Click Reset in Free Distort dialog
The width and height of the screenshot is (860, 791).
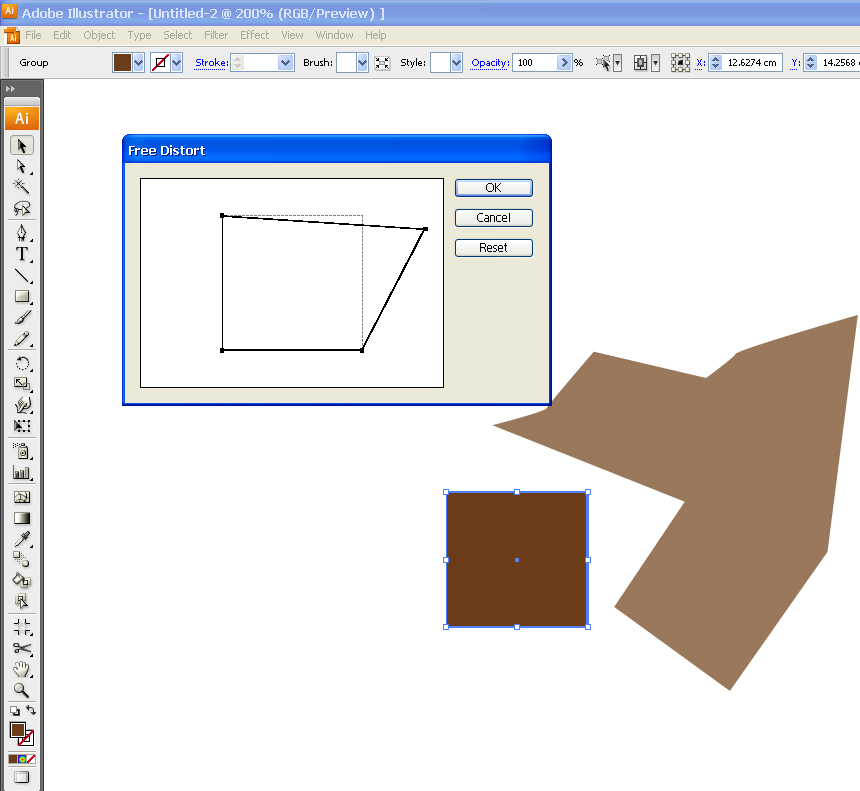point(494,248)
